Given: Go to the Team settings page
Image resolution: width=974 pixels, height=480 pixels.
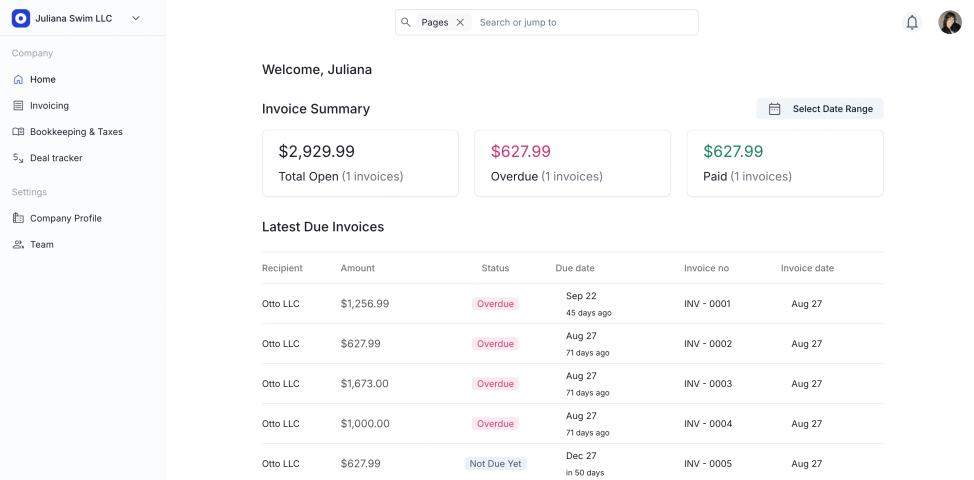Looking at the screenshot, I should click(41, 244).
